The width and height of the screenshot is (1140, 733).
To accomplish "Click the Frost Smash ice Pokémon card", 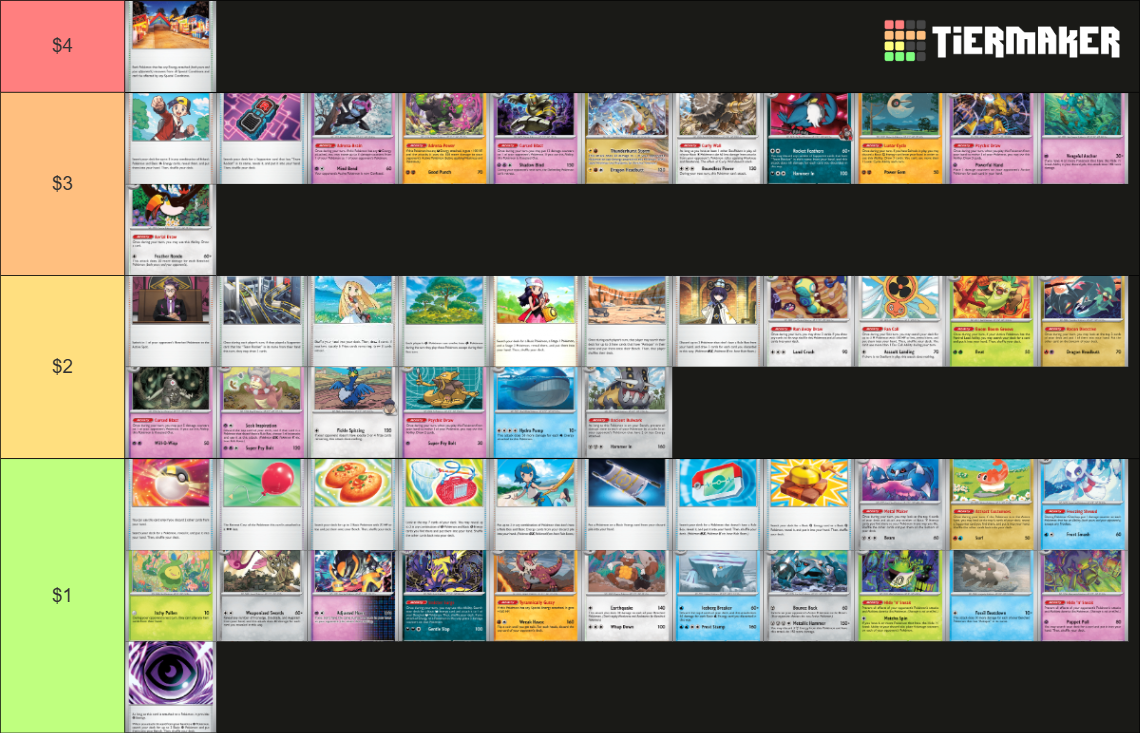I will coord(1083,505).
